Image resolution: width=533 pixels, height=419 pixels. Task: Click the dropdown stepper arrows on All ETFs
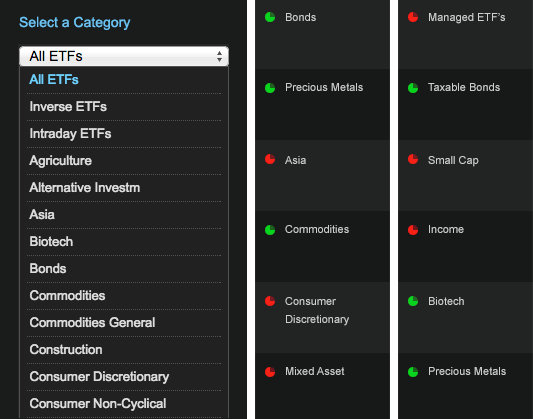(x=219, y=56)
